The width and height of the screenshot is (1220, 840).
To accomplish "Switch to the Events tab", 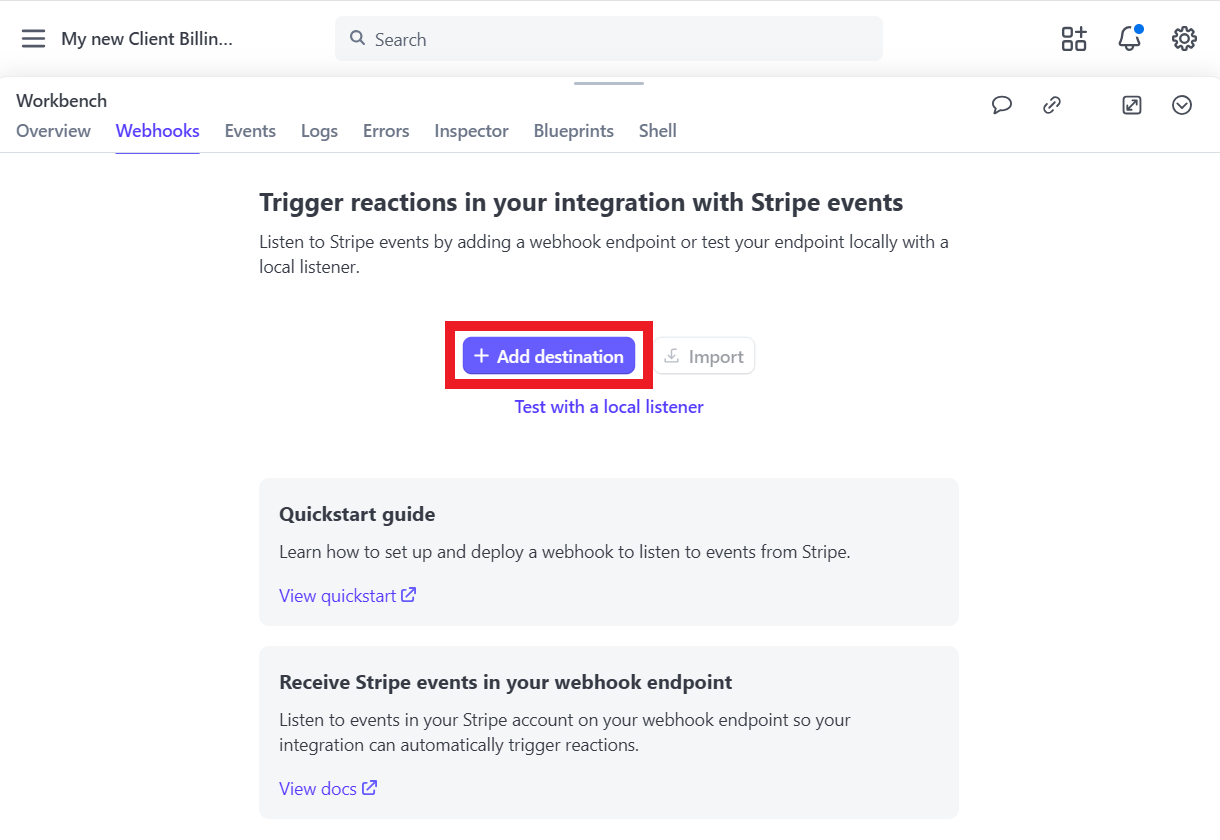I will tap(250, 131).
